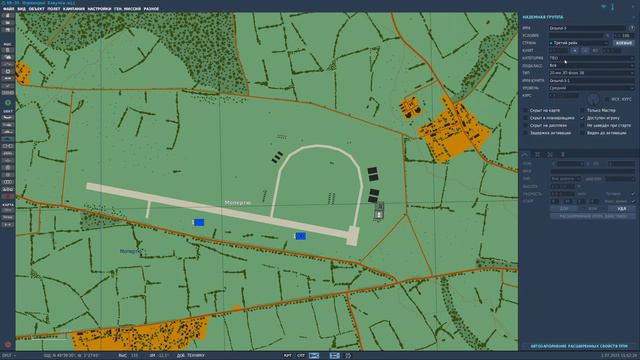Viewport: 640px width, 360px height.
Task: Select the Airplane group tool under ОБЪЕКТ
Action: pyautogui.click(x=8, y=118)
